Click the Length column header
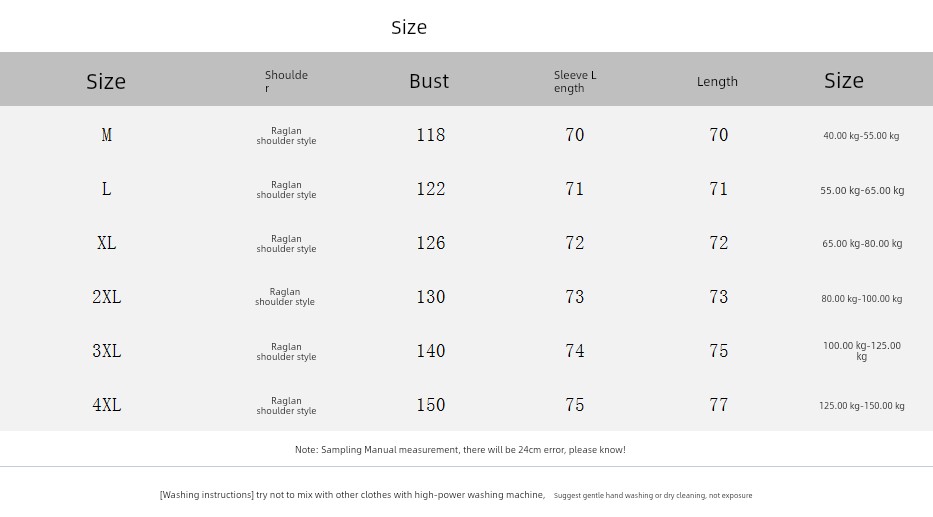This screenshot has height=517, width=933. [717, 82]
